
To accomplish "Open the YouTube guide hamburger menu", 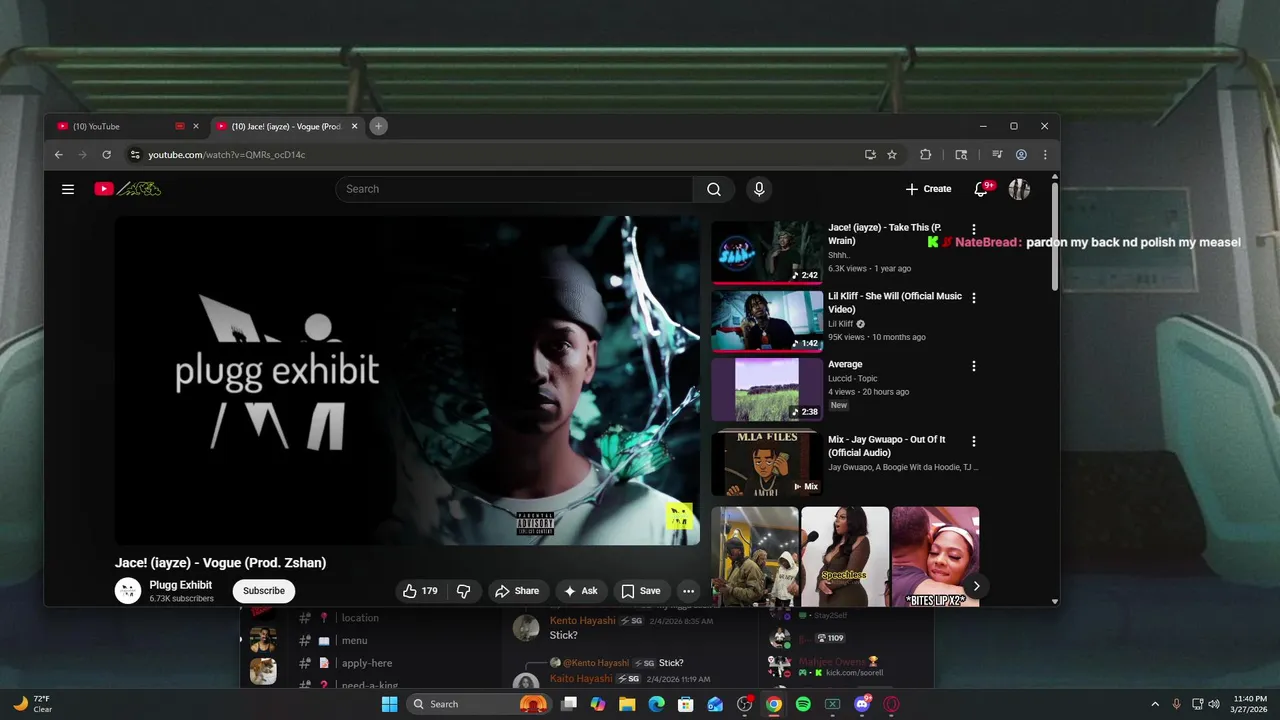I will (68, 189).
